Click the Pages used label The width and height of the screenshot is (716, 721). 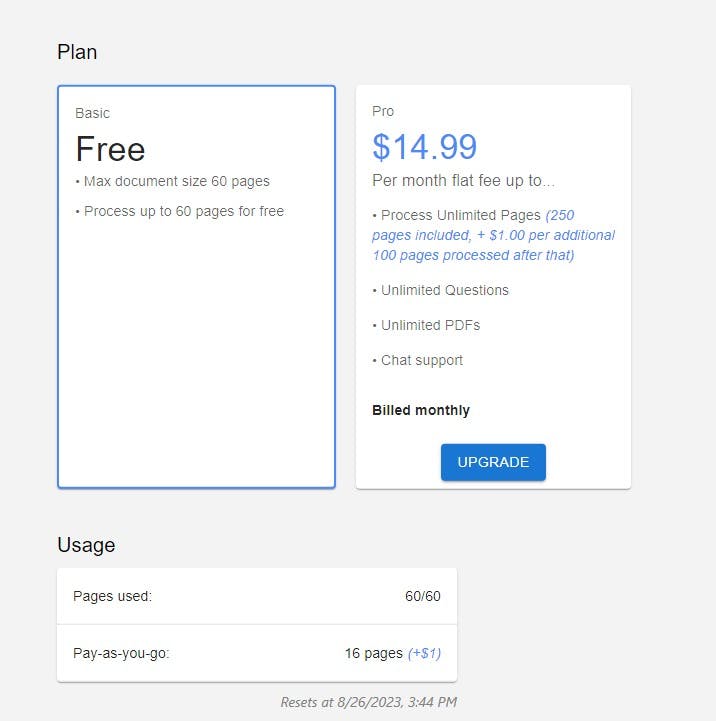click(112, 596)
